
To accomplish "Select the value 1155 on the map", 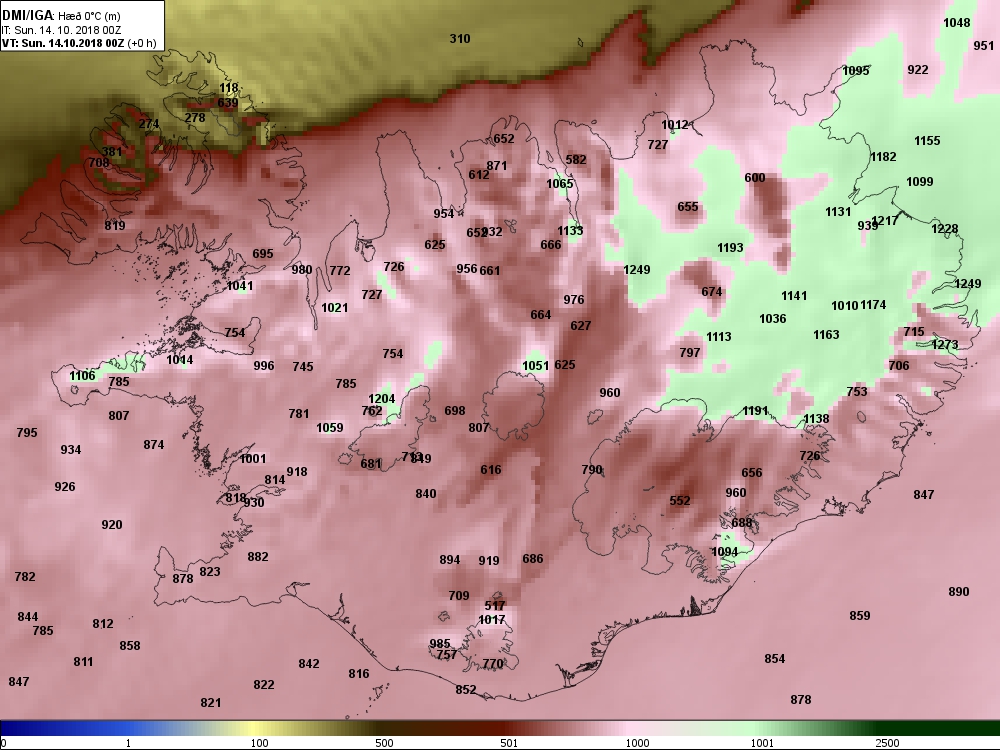I will pos(927,141).
